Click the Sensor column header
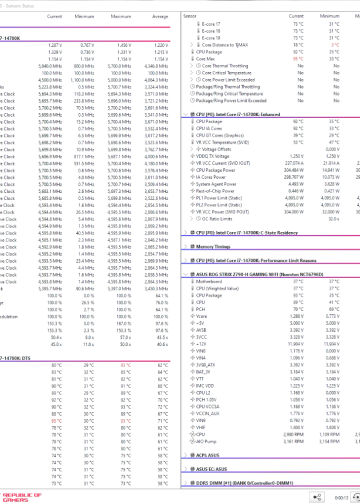Screen dimensions: 360x504 pos(190,16)
